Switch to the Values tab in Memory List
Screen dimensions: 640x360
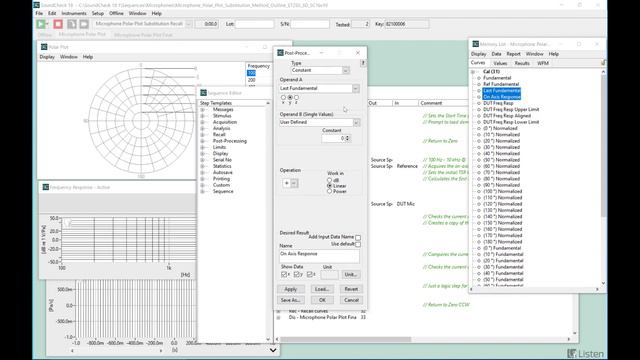pyautogui.click(x=500, y=63)
